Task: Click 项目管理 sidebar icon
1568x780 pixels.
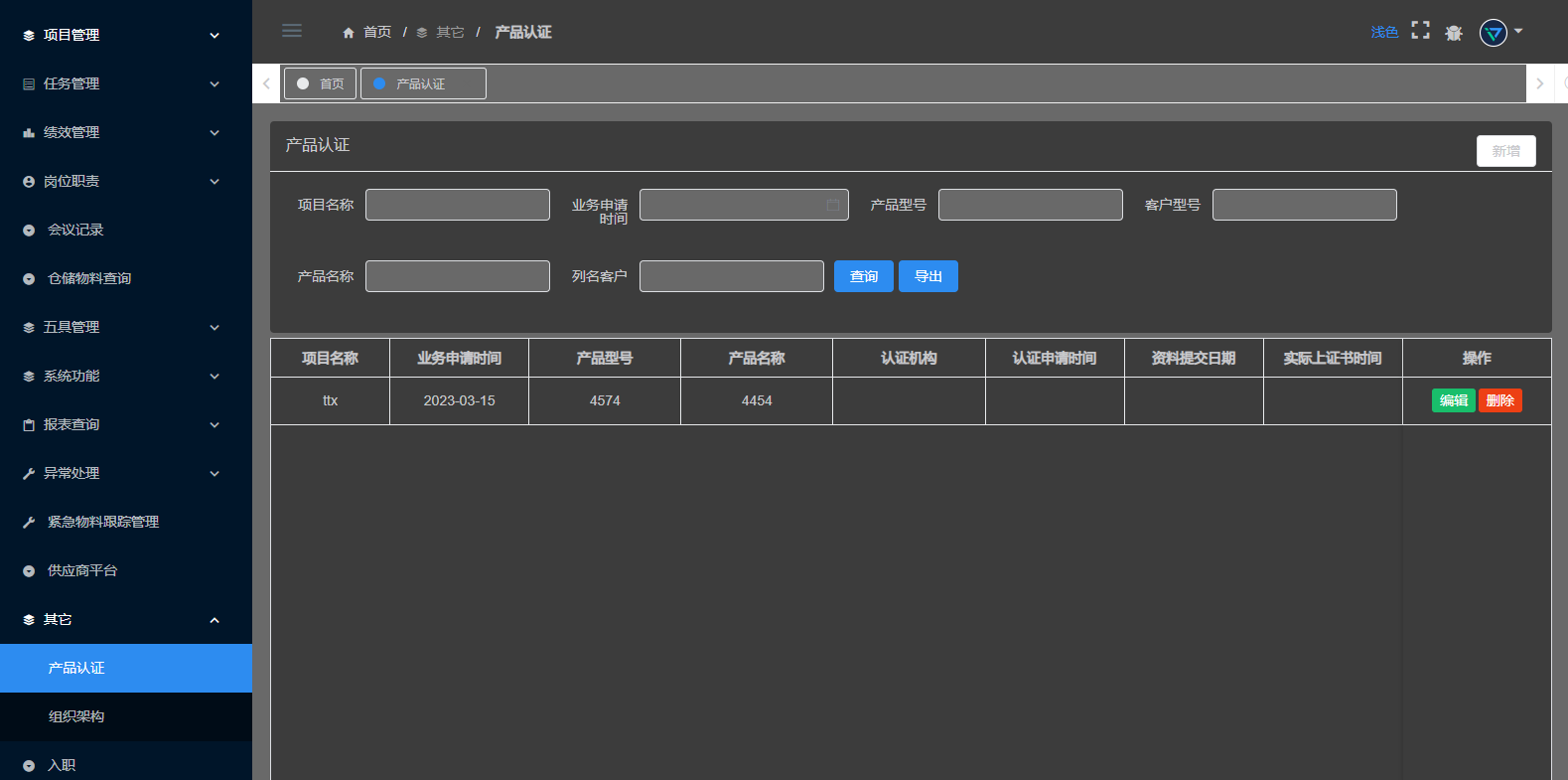Action: click(x=29, y=35)
